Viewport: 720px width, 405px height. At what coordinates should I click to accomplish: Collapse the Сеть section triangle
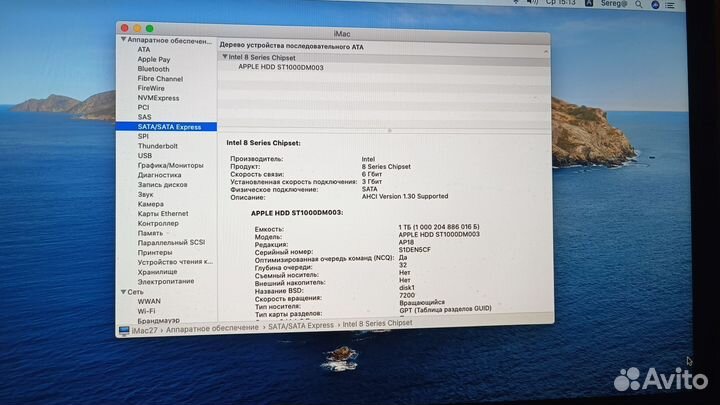pyautogui.click(x=124, y=292)
